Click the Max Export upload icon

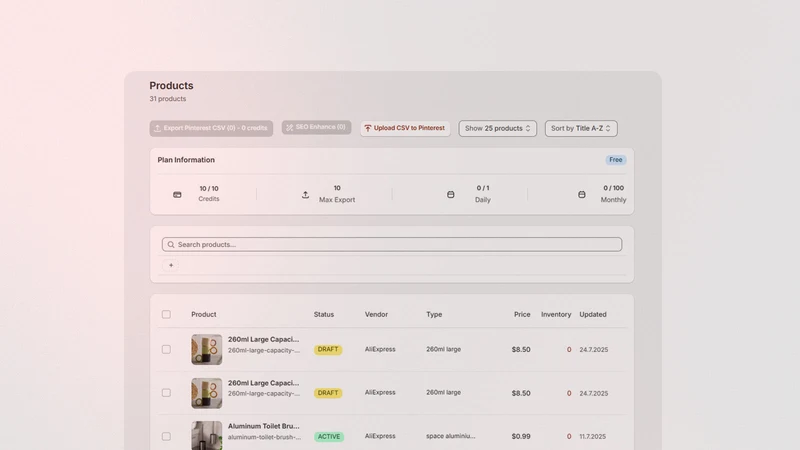(305, 194)
